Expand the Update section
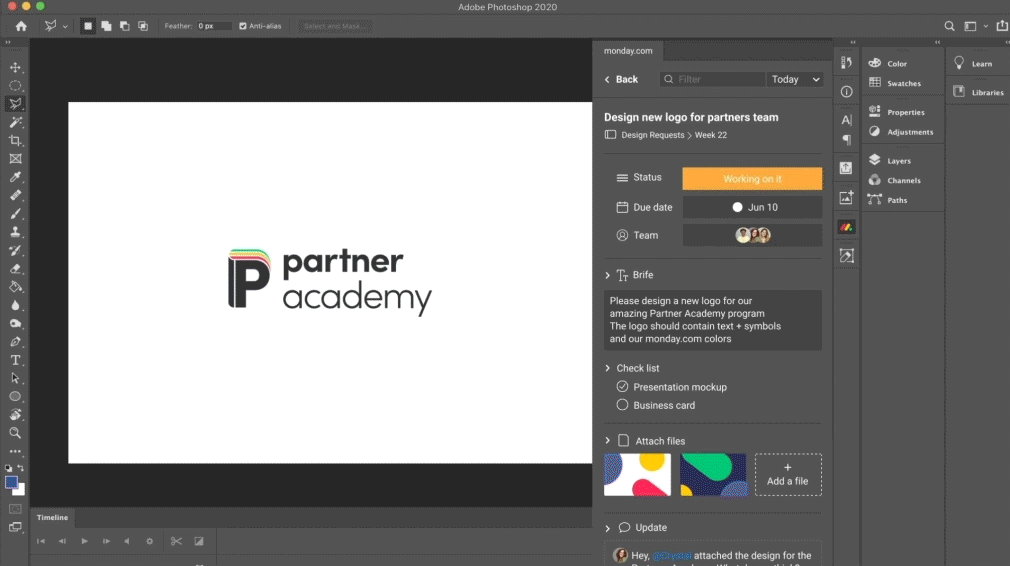The width and height of the screenshot is (1010, 566). 607,528
